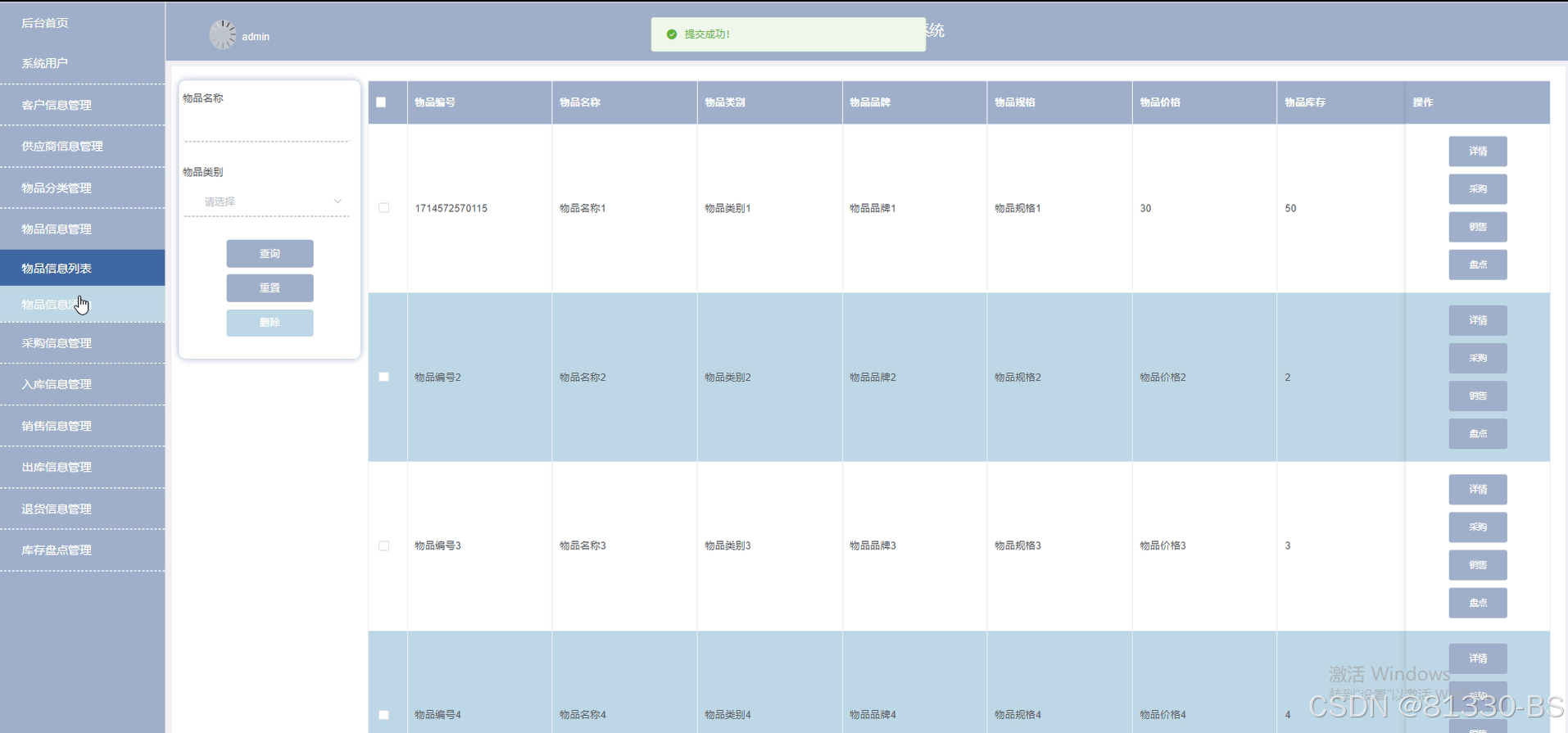
Task: Check the row checkbox for 物品编号2
Action: [383, 377]
